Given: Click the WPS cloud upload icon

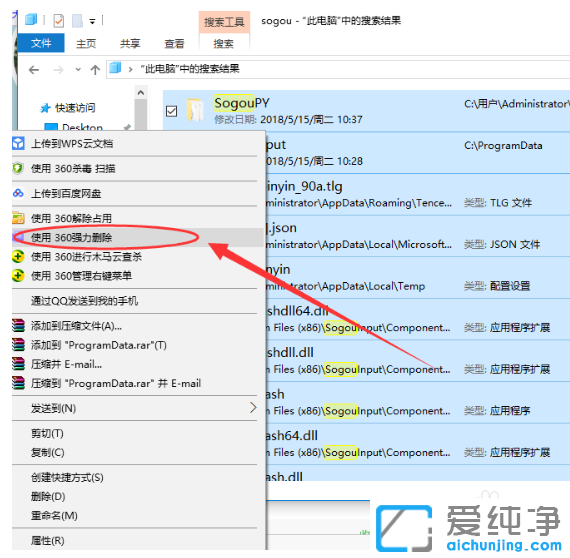Looking at the screenshot, I should click(18, 144).
